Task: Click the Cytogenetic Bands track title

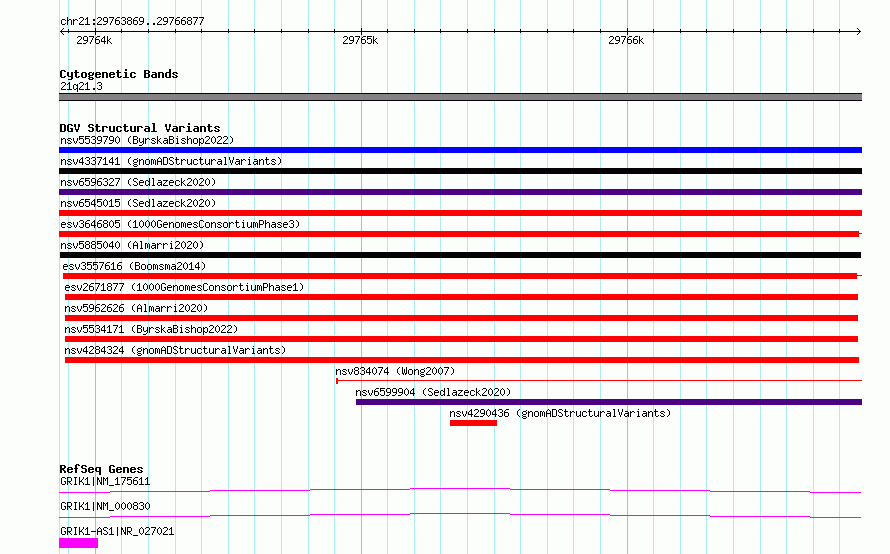Action: 119,74
